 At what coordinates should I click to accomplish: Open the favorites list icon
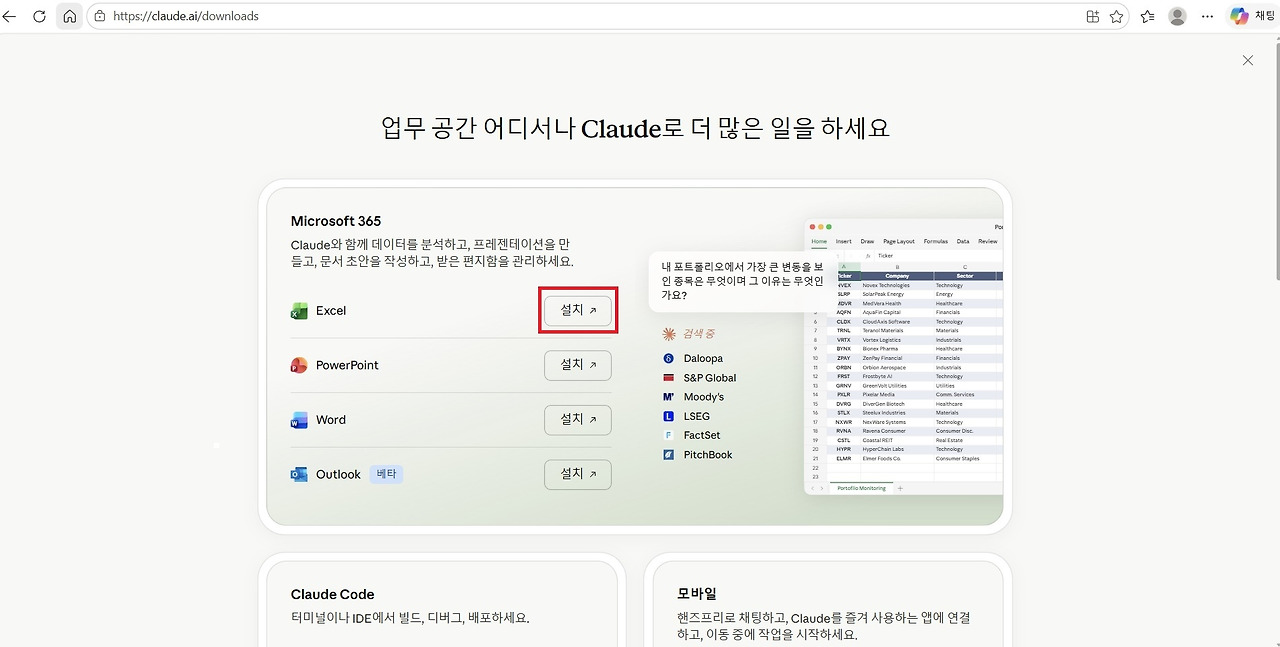point(1147,17)
